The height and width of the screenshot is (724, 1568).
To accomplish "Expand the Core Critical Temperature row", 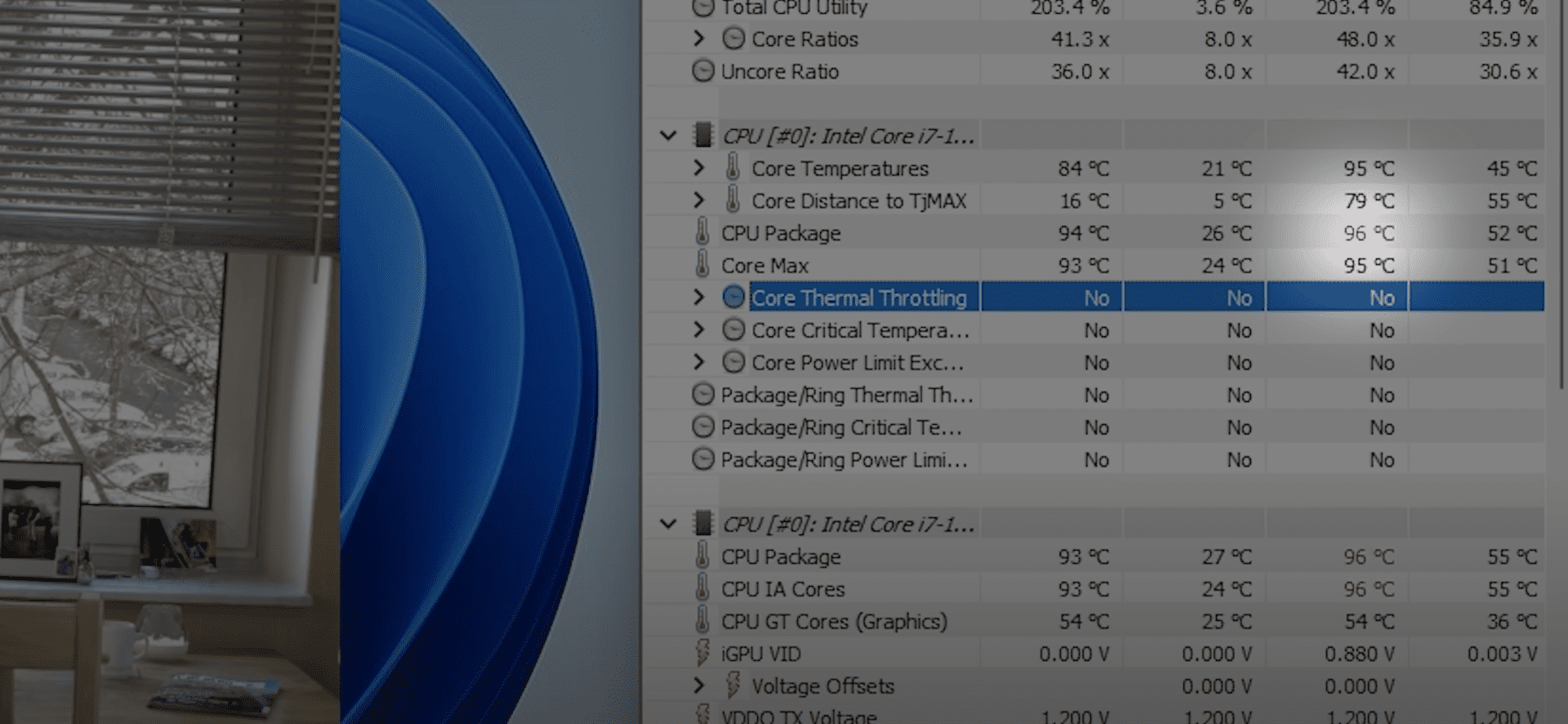I will (698, 330).
